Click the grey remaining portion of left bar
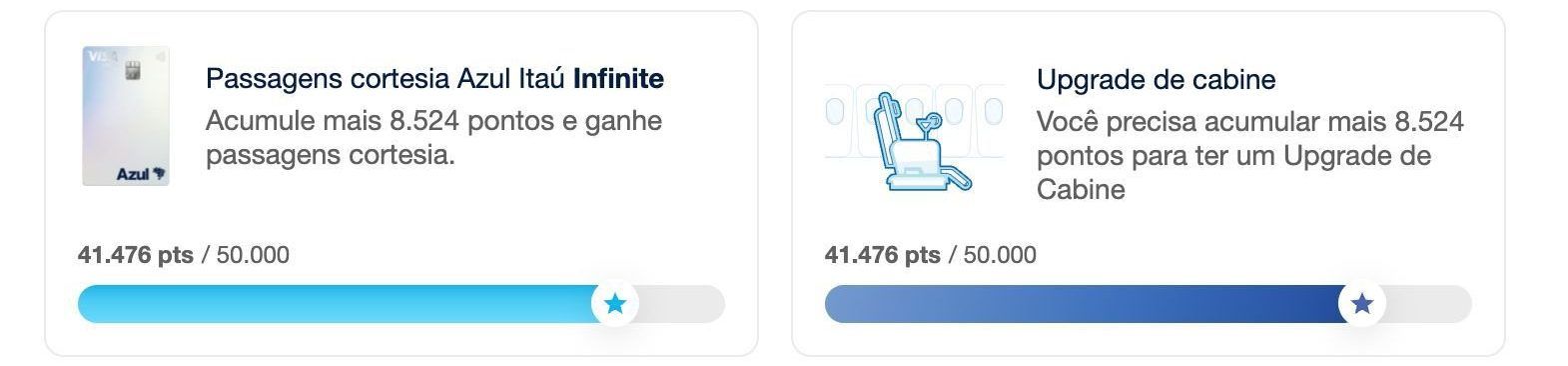Viewport: 1568px width, 366px height. pyautogui.click(x=682, y=304)
